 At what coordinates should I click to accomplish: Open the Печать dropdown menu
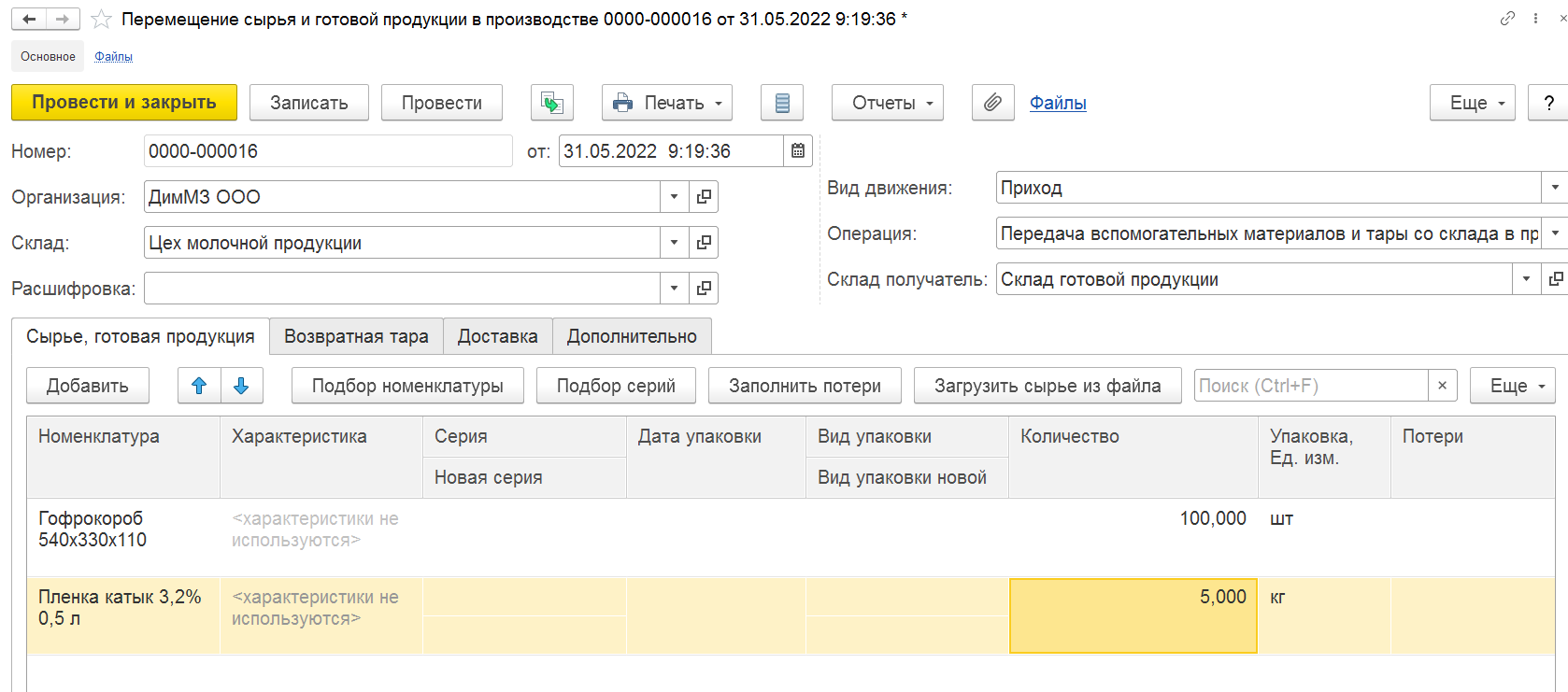coord(667,103)
